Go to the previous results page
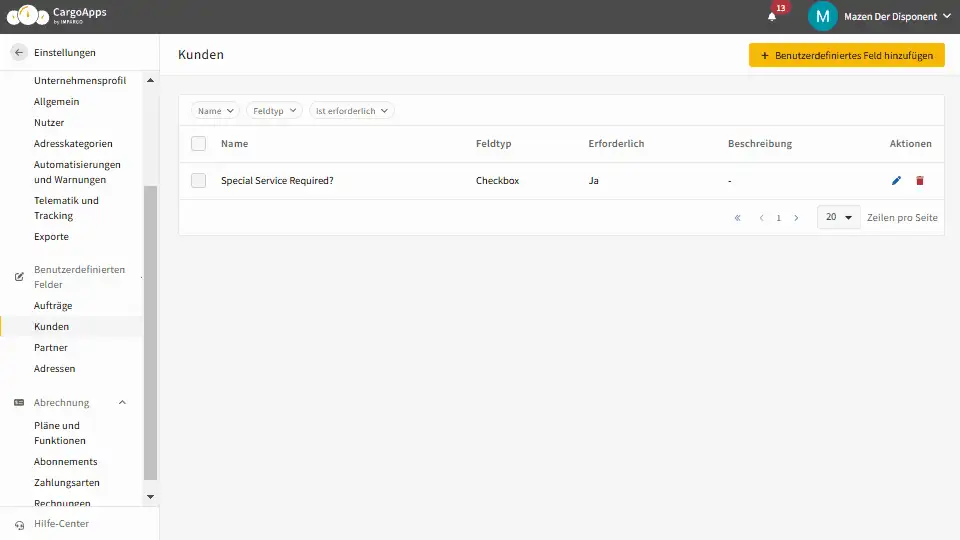 (x=761, y=218)
